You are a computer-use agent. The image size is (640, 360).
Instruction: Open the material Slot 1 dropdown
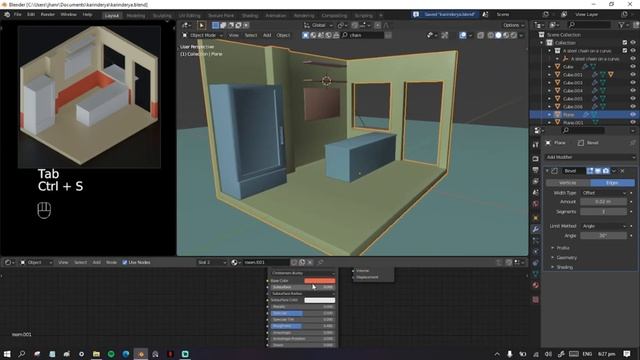[x=211, y=262]
